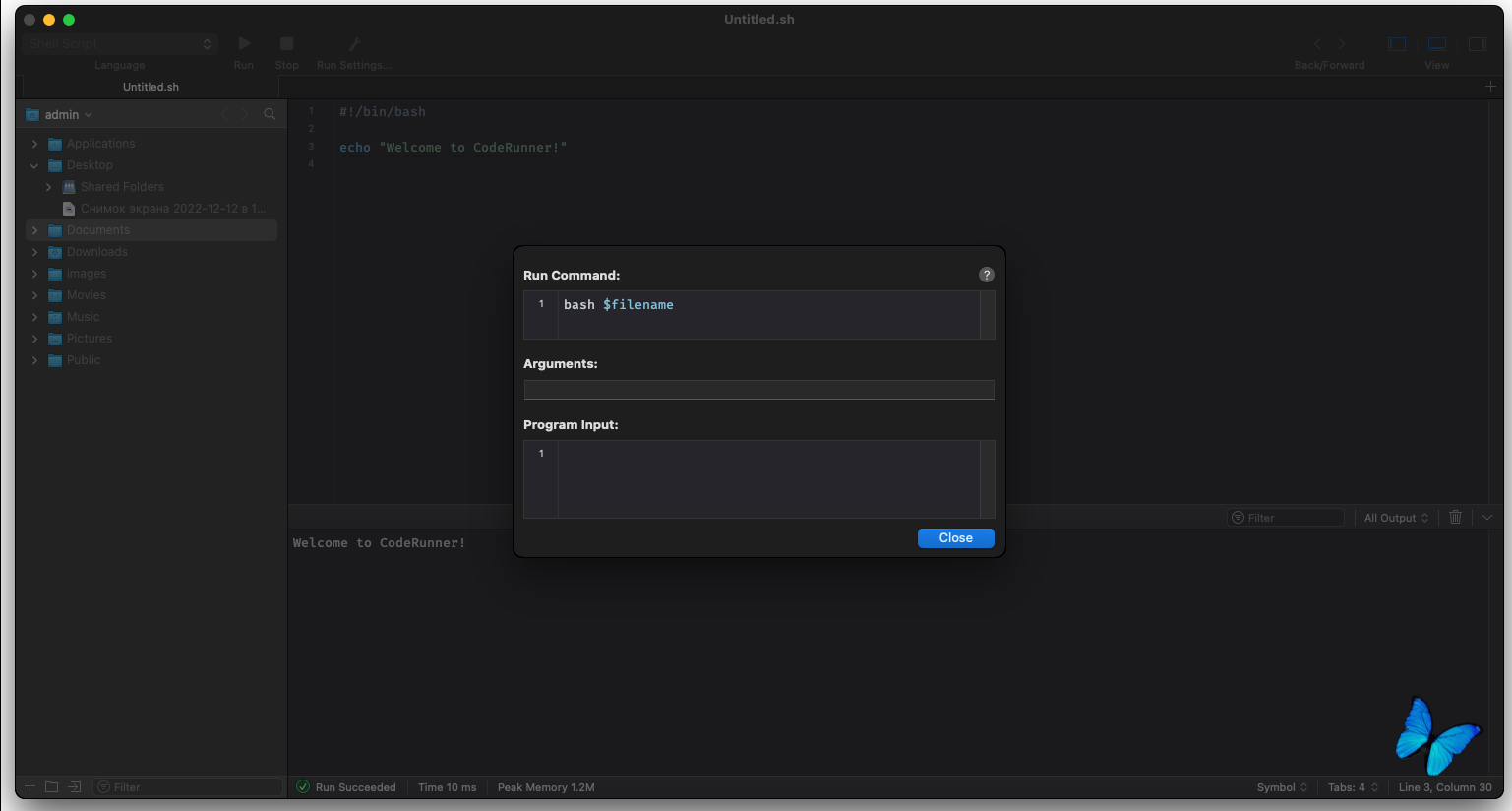Select the Shared Folders row
This screenshot has width=1512, height=811.
pyautogui.click(x=151, y=187)
